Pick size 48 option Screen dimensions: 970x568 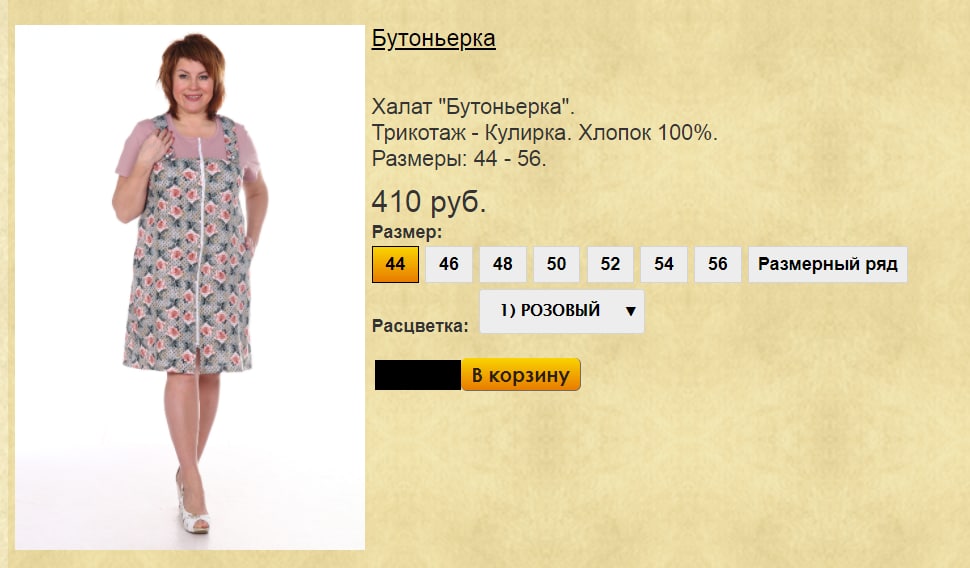coord(502,264)
